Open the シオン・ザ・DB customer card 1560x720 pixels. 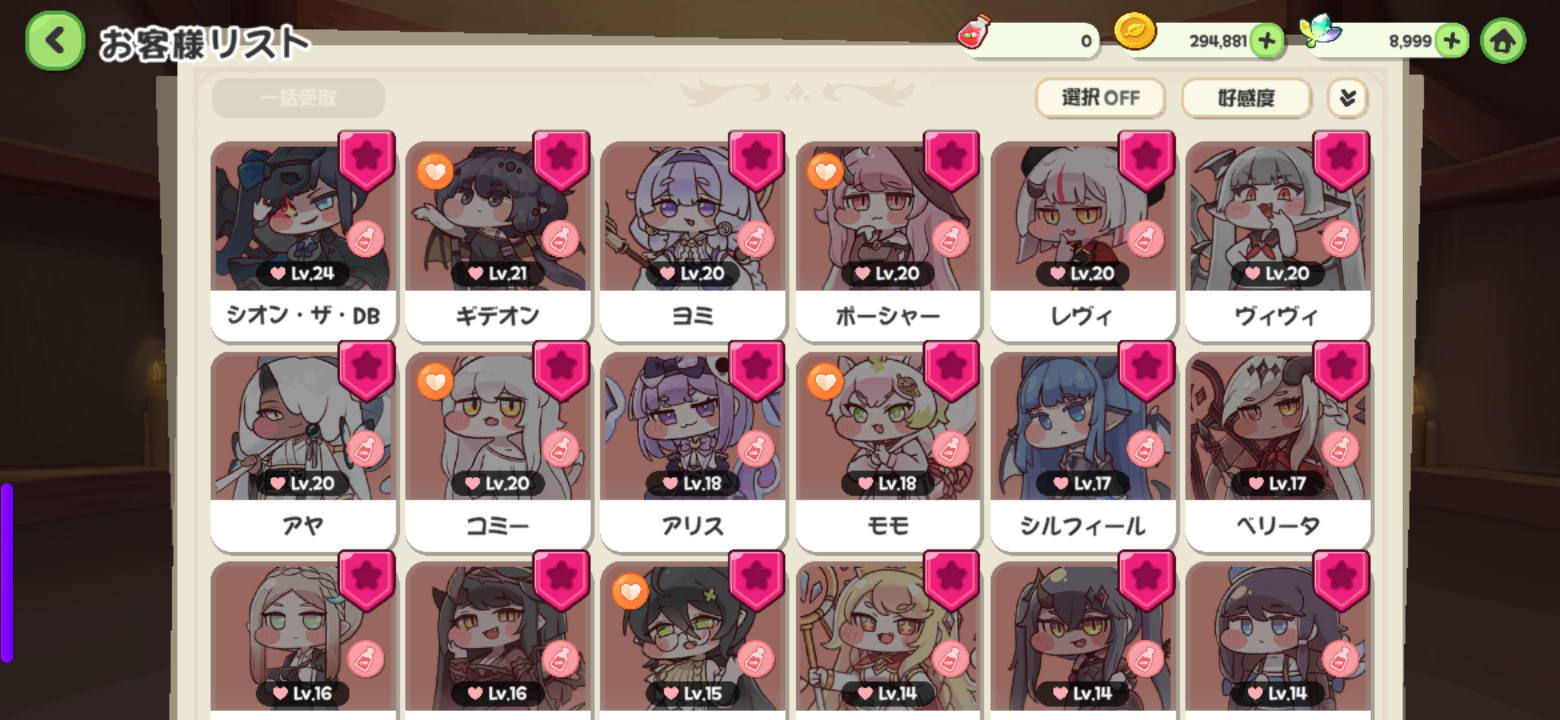(x=303, y=240)
